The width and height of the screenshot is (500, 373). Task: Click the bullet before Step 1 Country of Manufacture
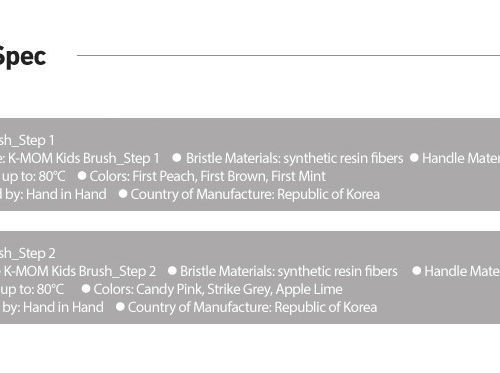[x=123, y=194]
